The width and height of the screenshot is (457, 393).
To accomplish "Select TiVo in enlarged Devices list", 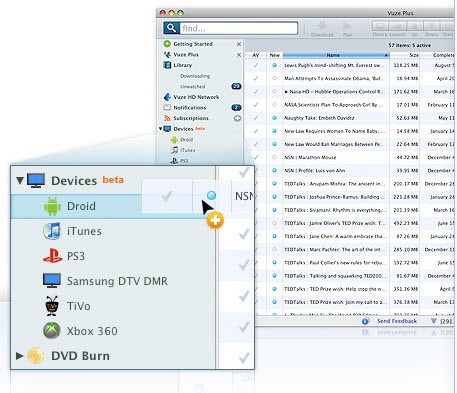I will click(79, 306).
